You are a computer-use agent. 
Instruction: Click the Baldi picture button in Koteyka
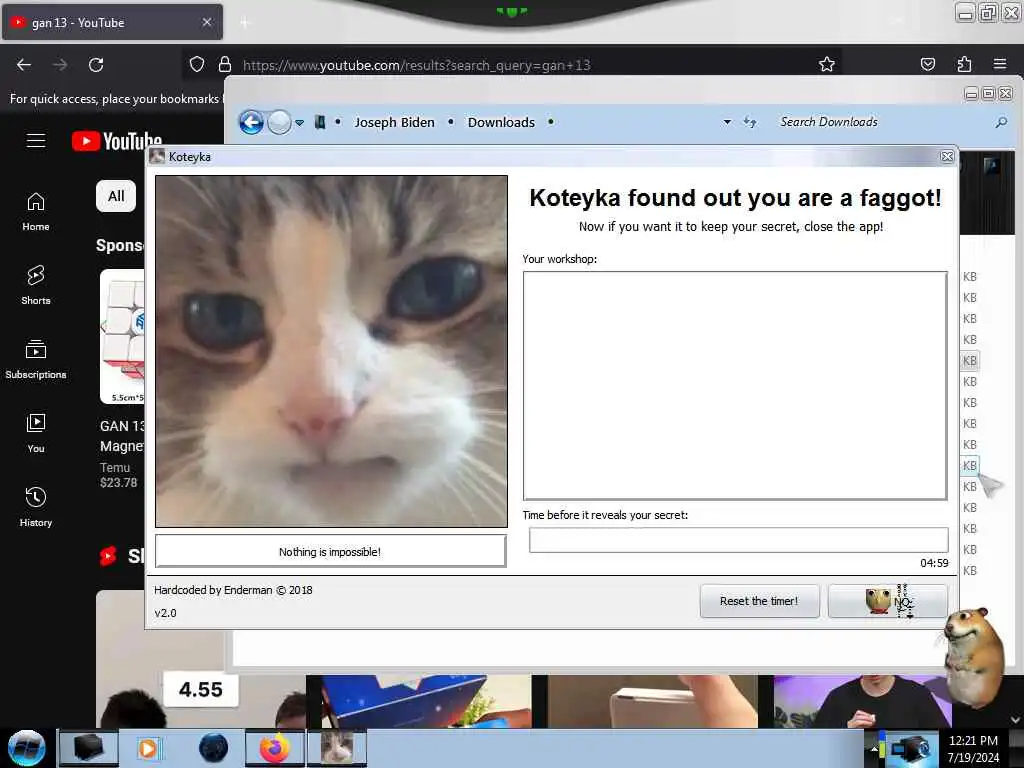888,601
